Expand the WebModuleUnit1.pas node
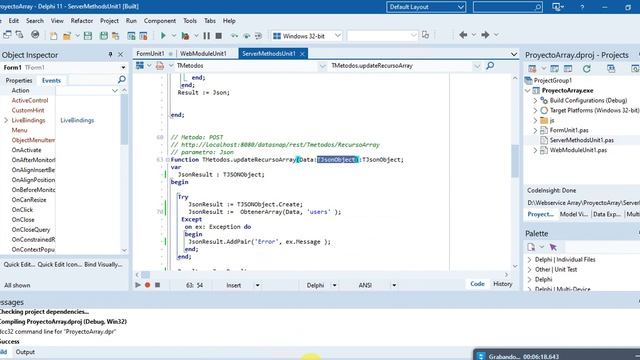 pos(535,150)
